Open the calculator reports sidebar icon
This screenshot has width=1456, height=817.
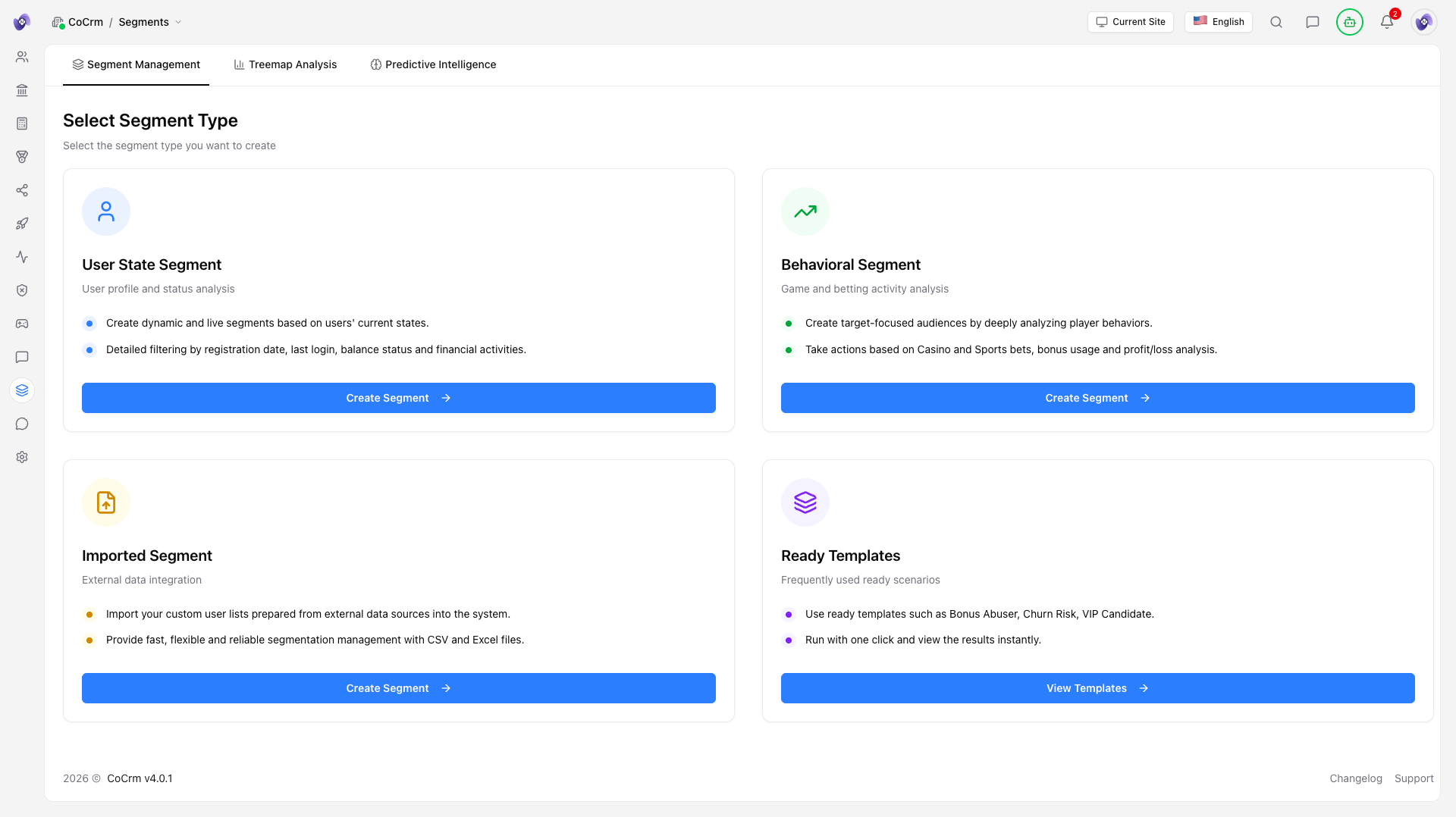[22, 124]
